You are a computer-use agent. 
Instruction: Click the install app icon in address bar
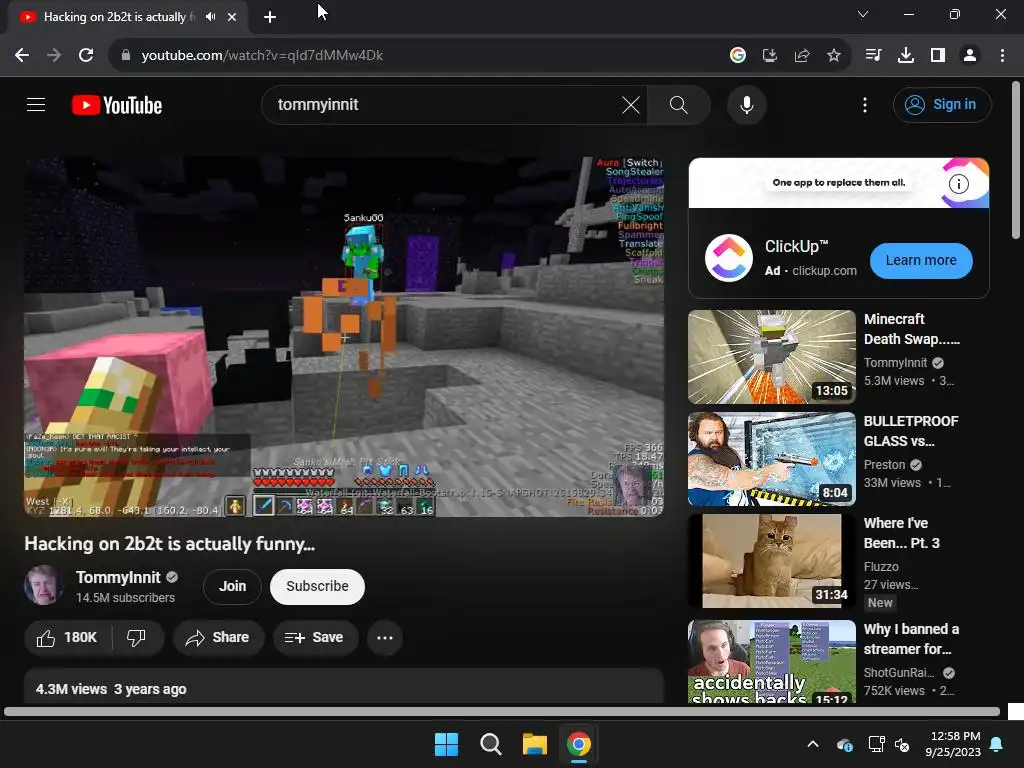point(770,56)
